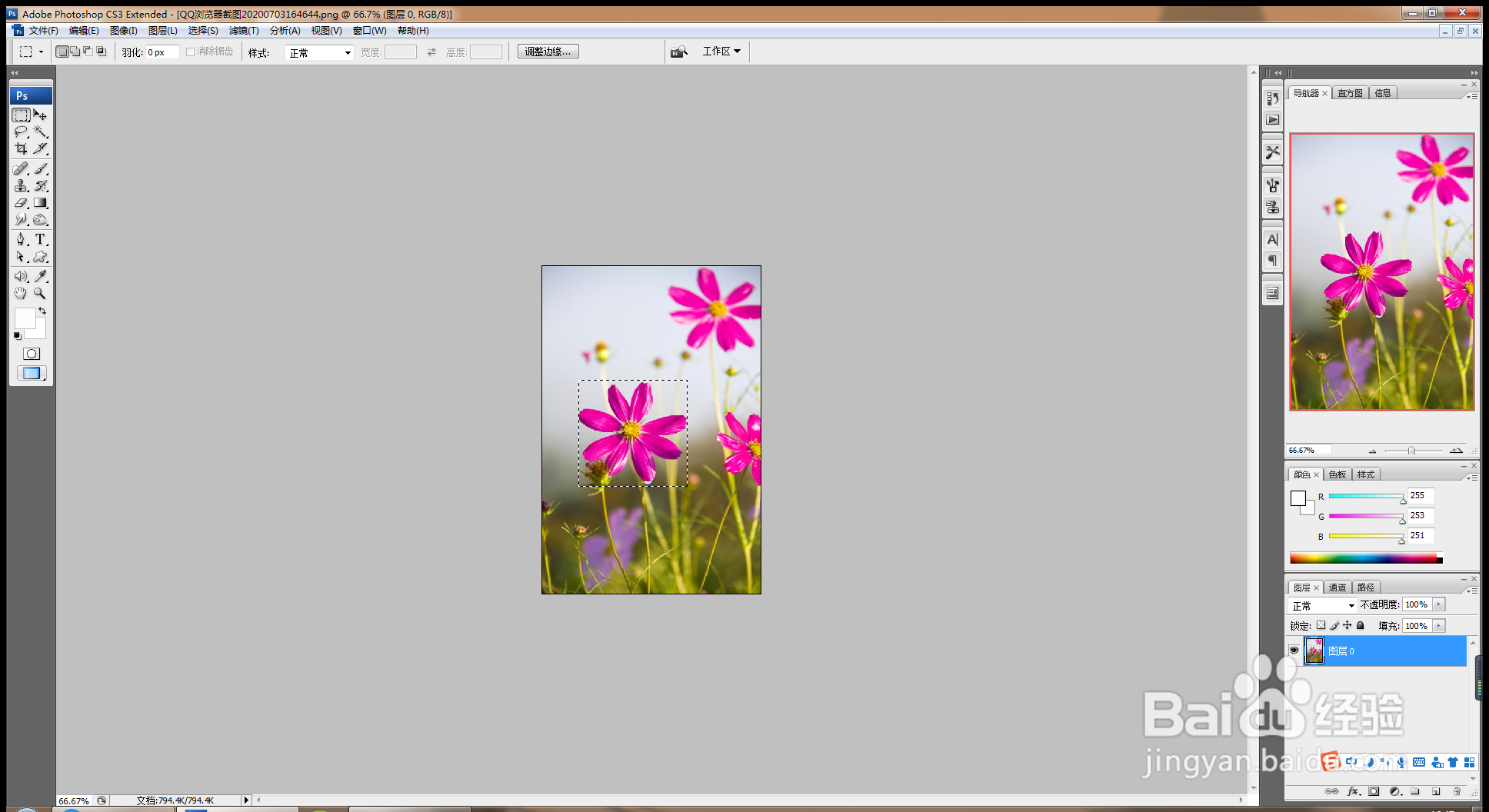Delete layer with the trash icon
Image resolution: width=1489 pixels, height=812 pixels.
coord(1457,791)
